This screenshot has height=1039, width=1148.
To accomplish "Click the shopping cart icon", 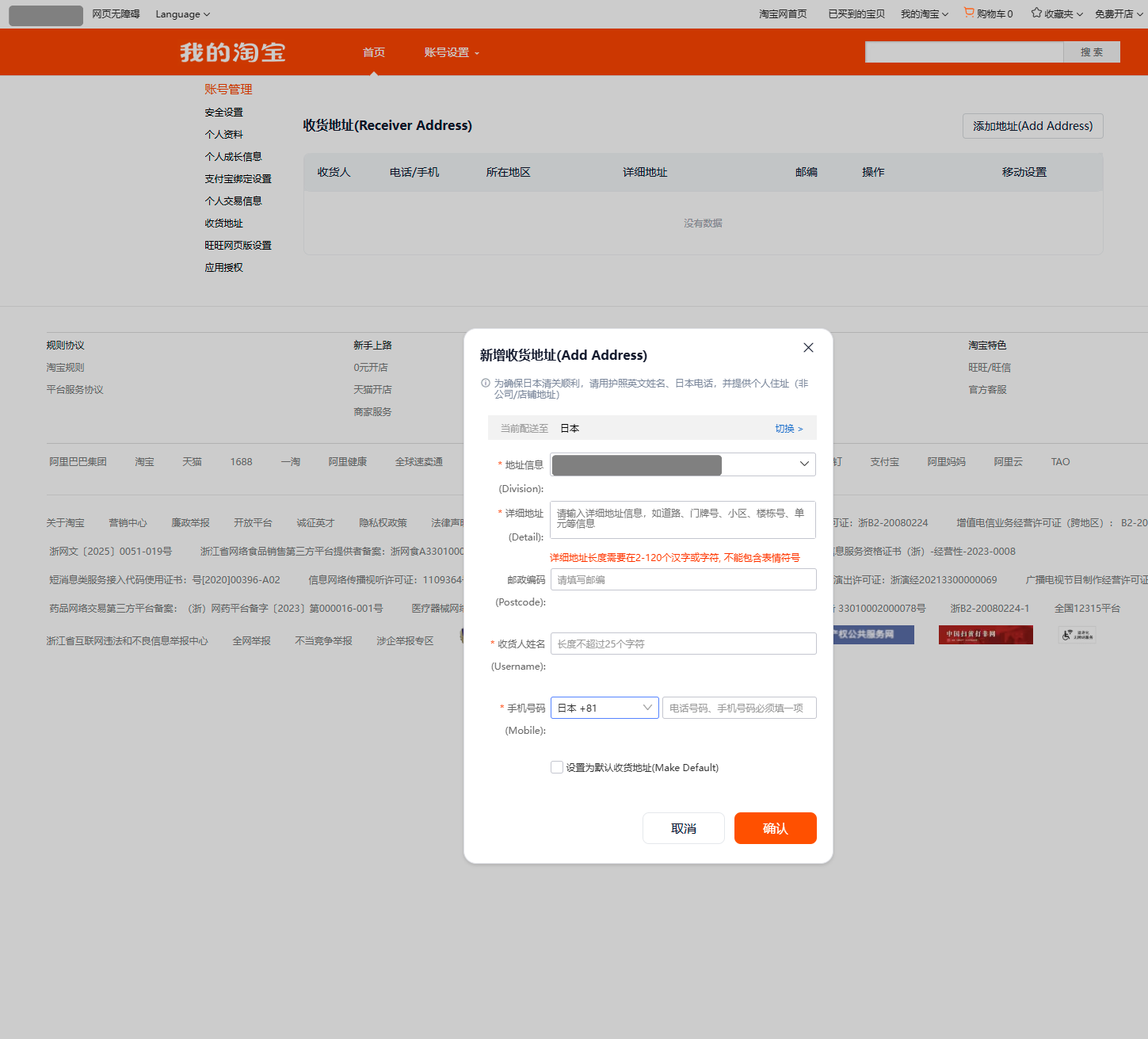I will pos(968,13).
